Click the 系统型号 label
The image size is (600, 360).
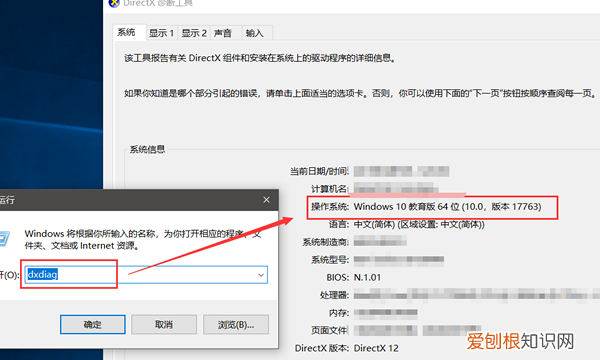click(329, 260)
